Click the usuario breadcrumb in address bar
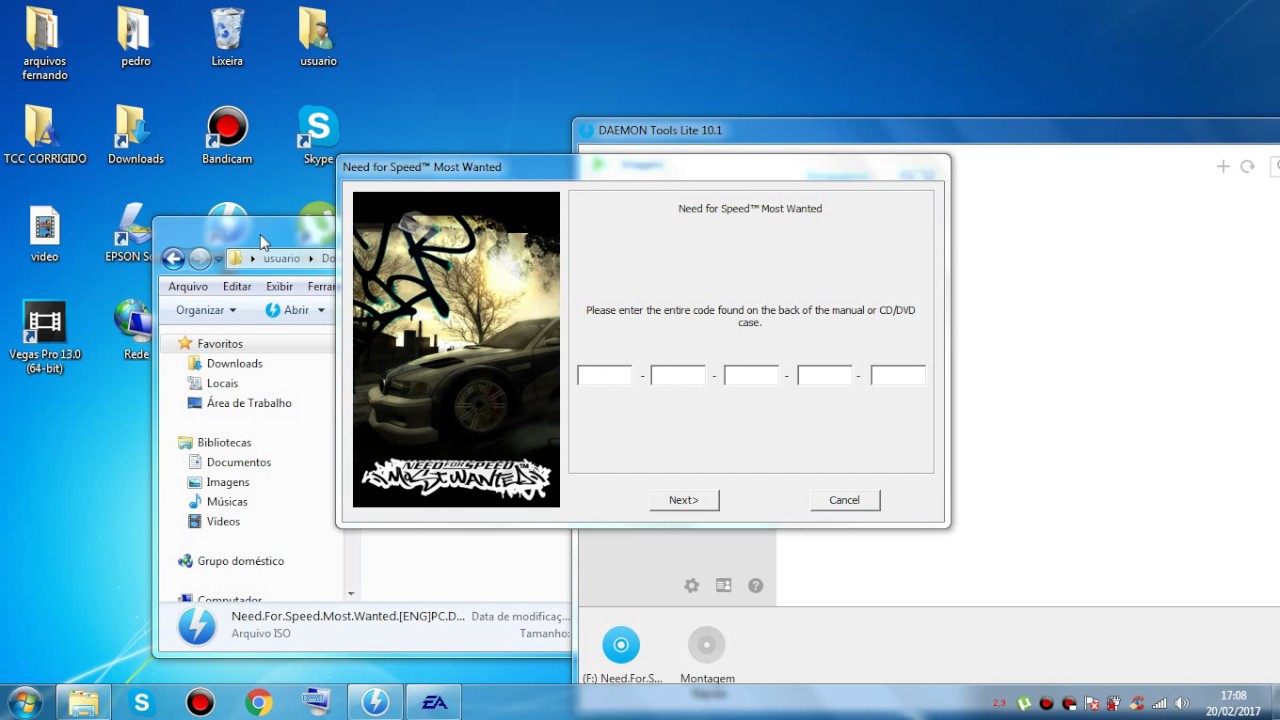The width and height of the screenshot is (1280, 720). 282,259
